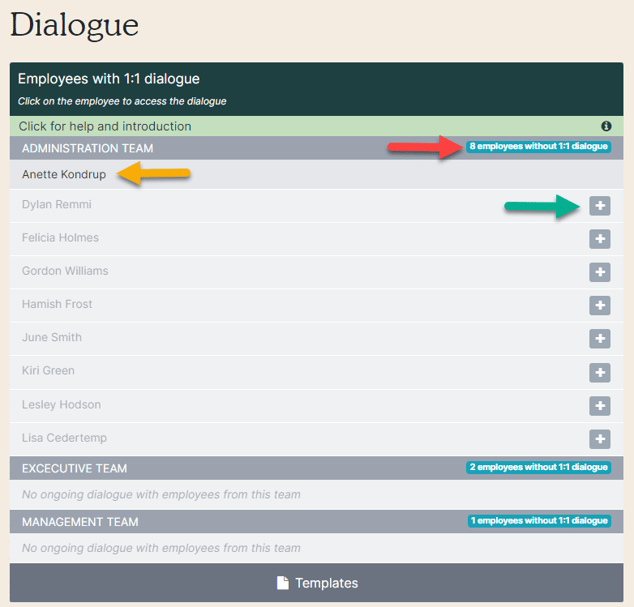Select the Management Team section header

click(x=317, y=522)
